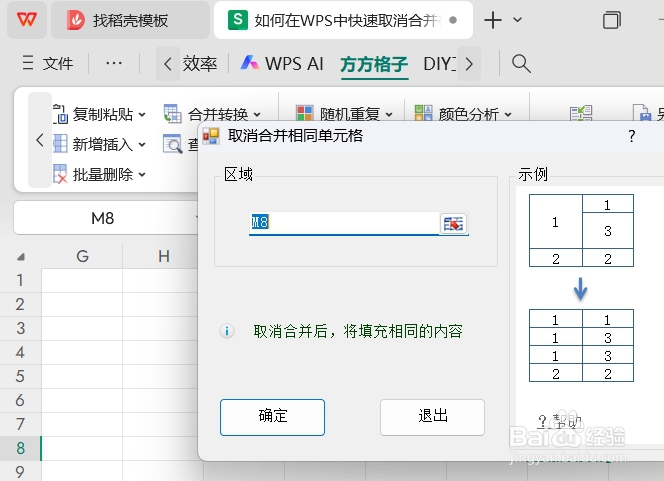Screen dimensions: 664x481
Task: Click the search magnifier icon
Action: [521, 64]
